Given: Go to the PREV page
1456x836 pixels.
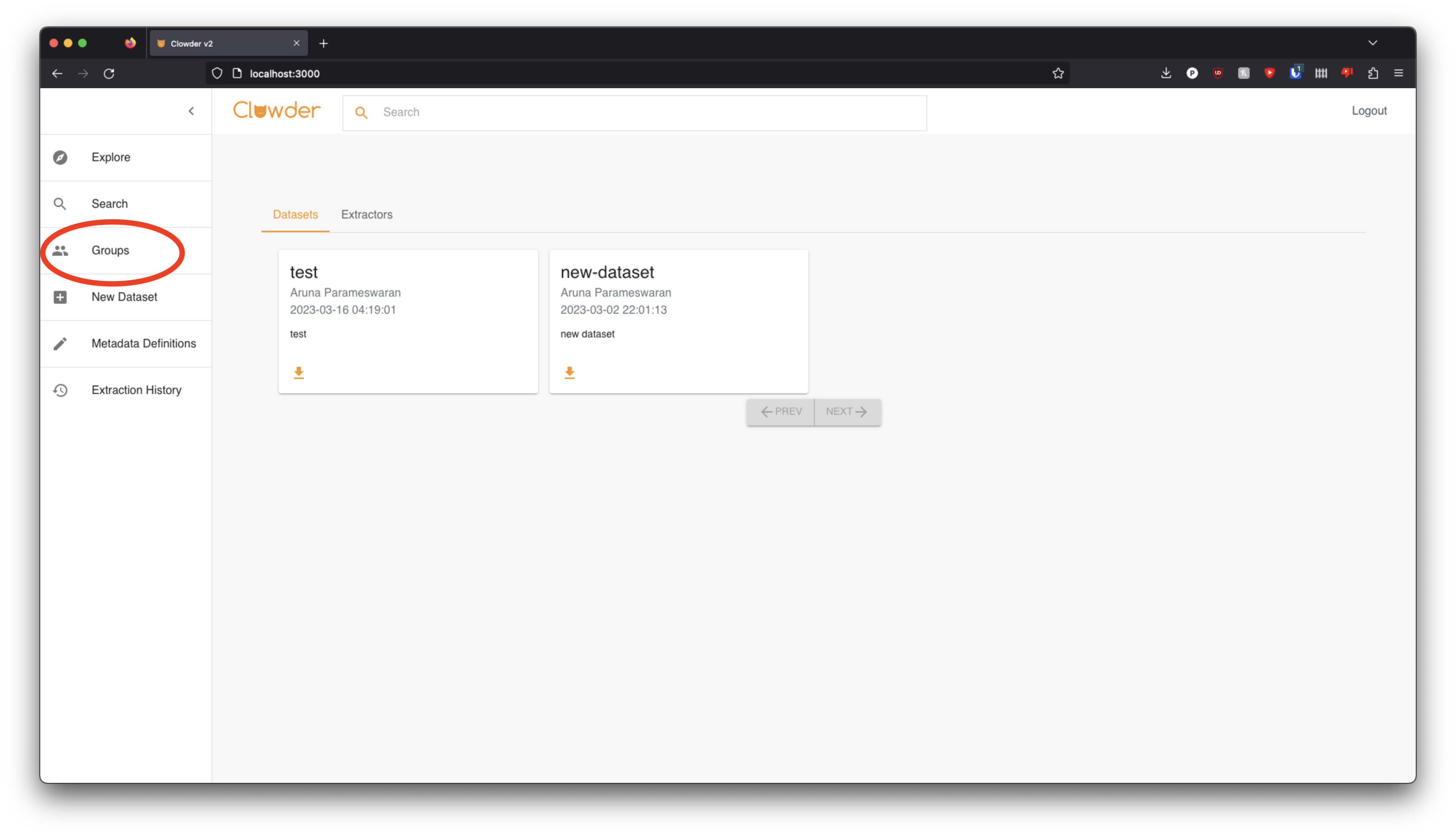Looking at the screenshot, I should (780, 412).
